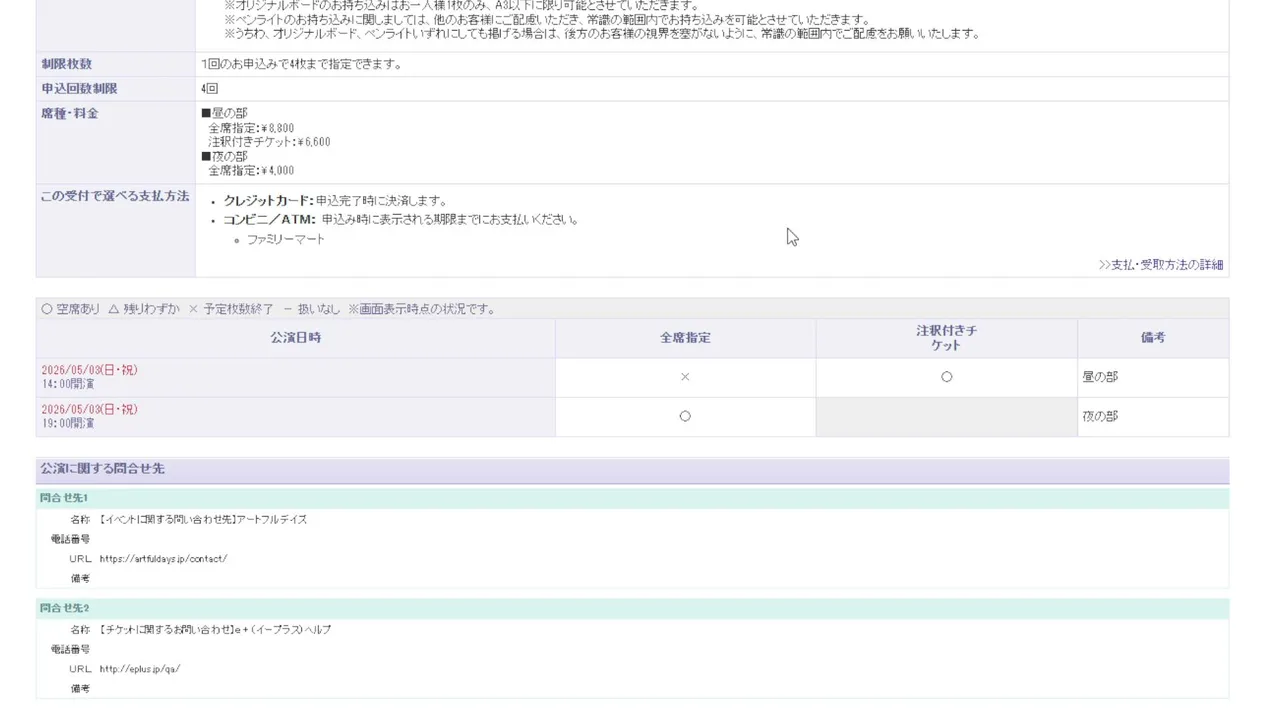Click the 制限枚数 row label

[x=66, y=64]
